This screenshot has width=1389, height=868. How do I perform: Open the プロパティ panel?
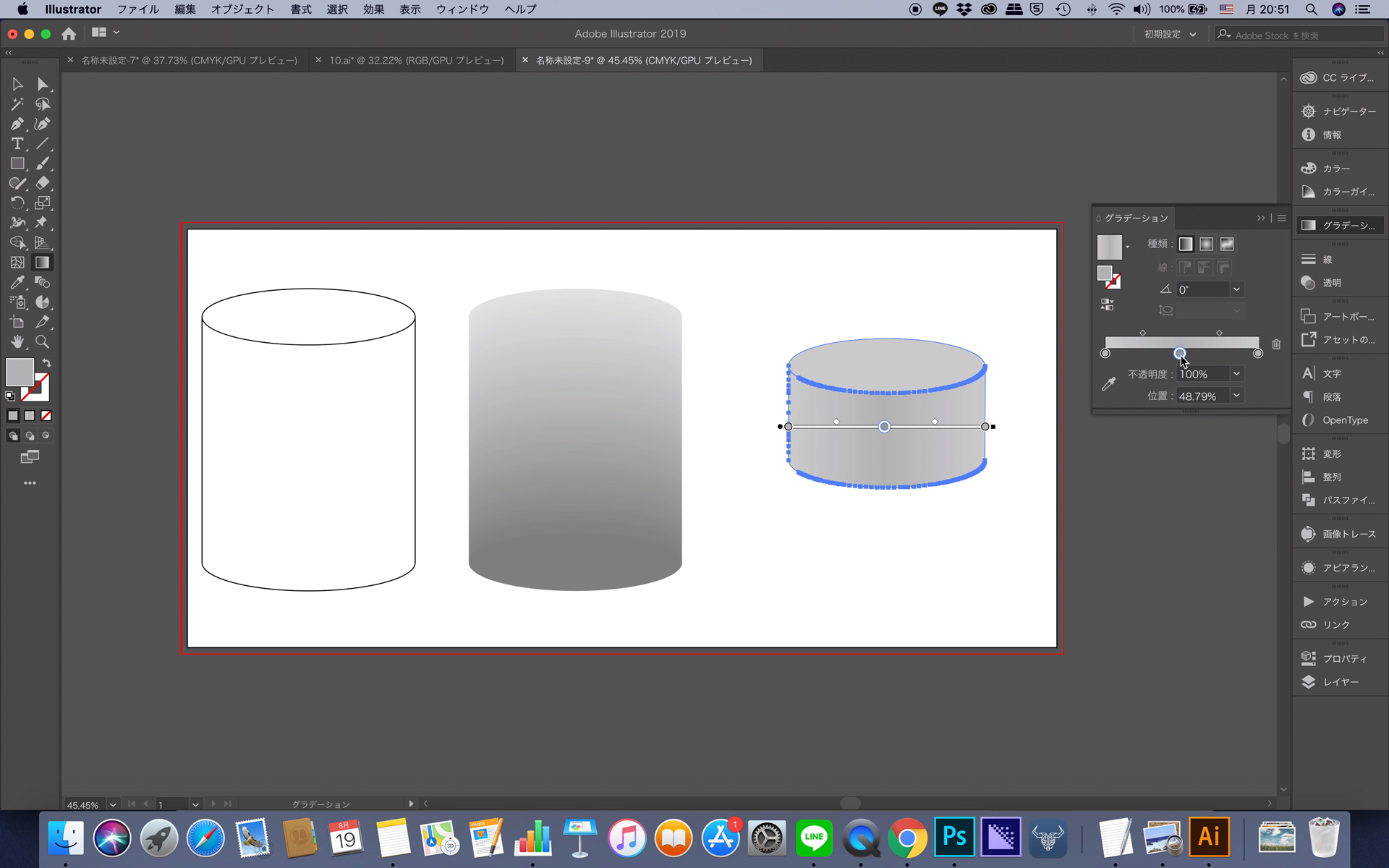tap(1340, 659)
